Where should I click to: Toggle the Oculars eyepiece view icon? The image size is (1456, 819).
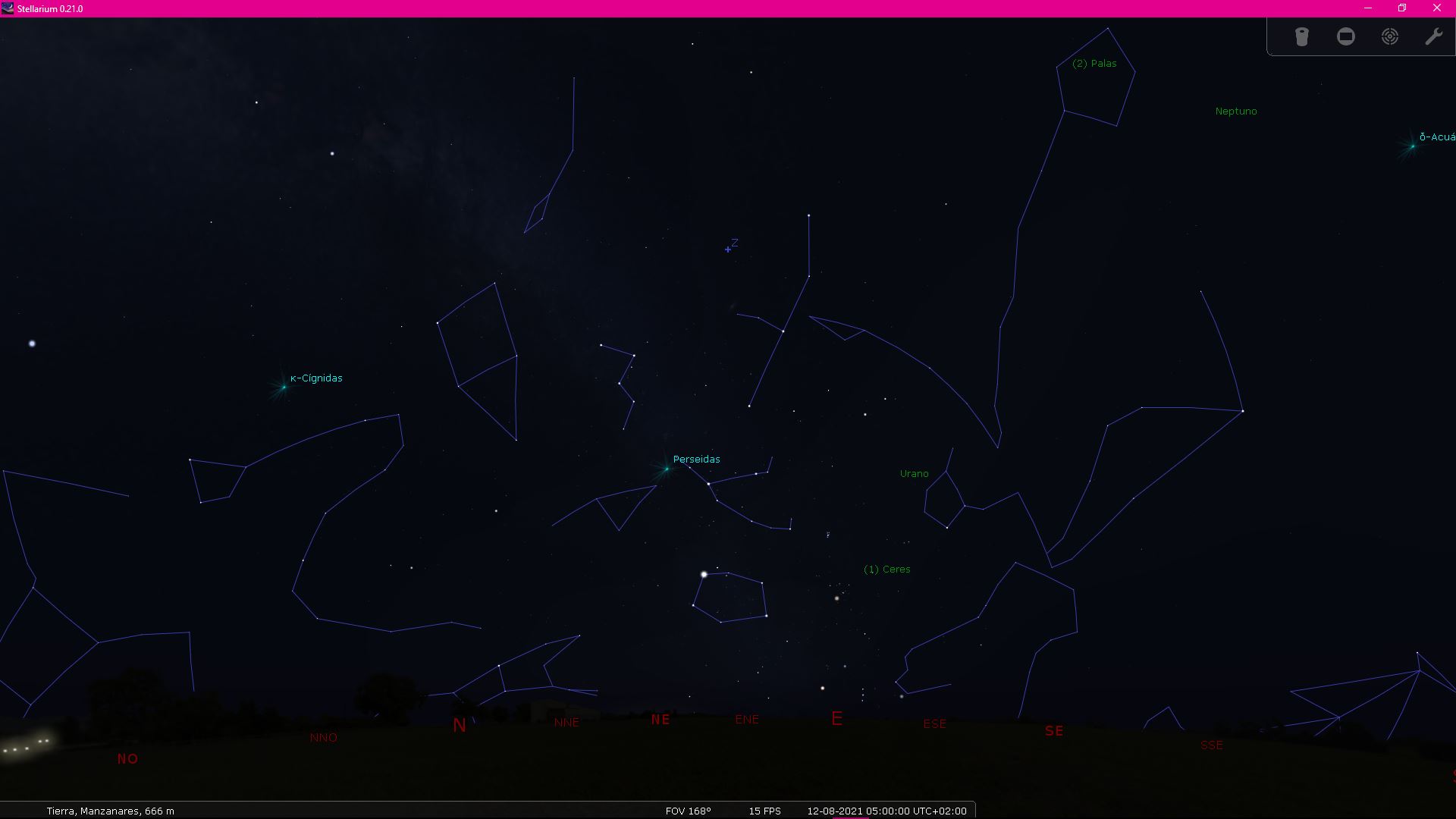coord(1301,36)
